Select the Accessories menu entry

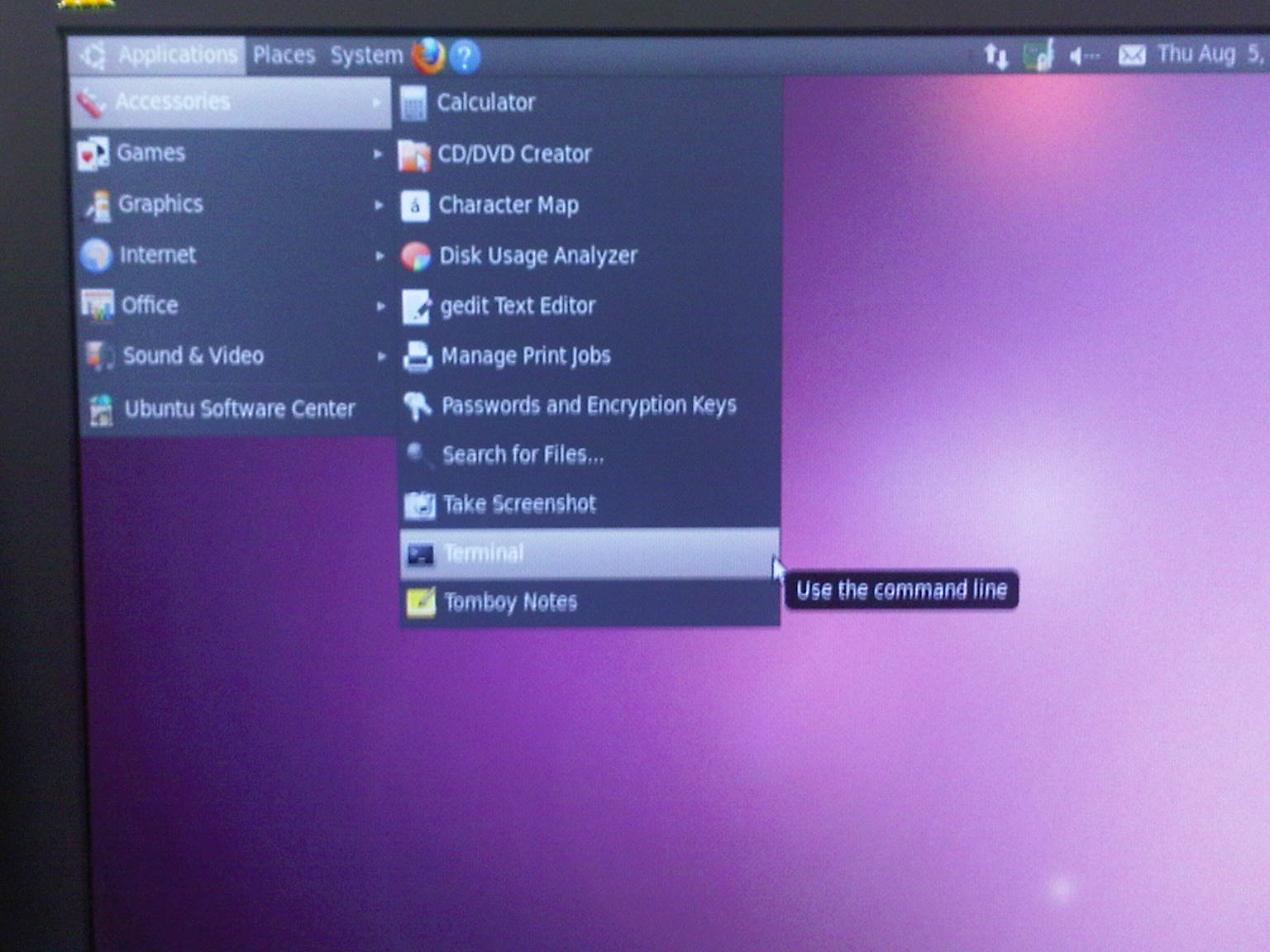tap(231, 102)
